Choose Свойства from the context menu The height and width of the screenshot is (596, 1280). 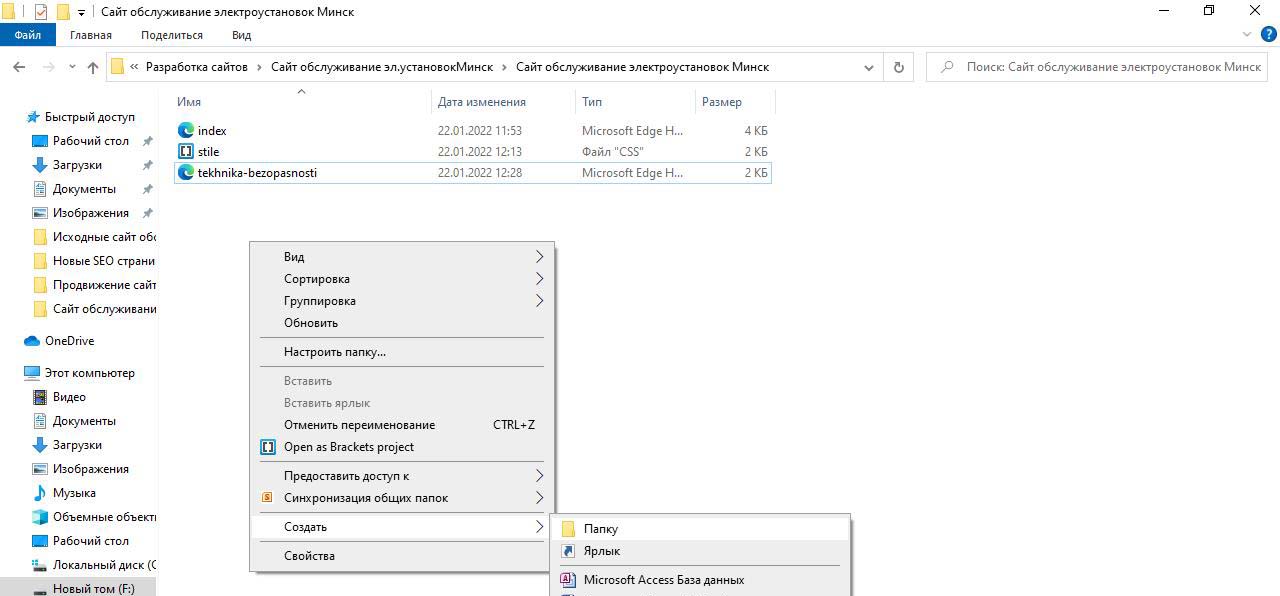pos(309,556)
